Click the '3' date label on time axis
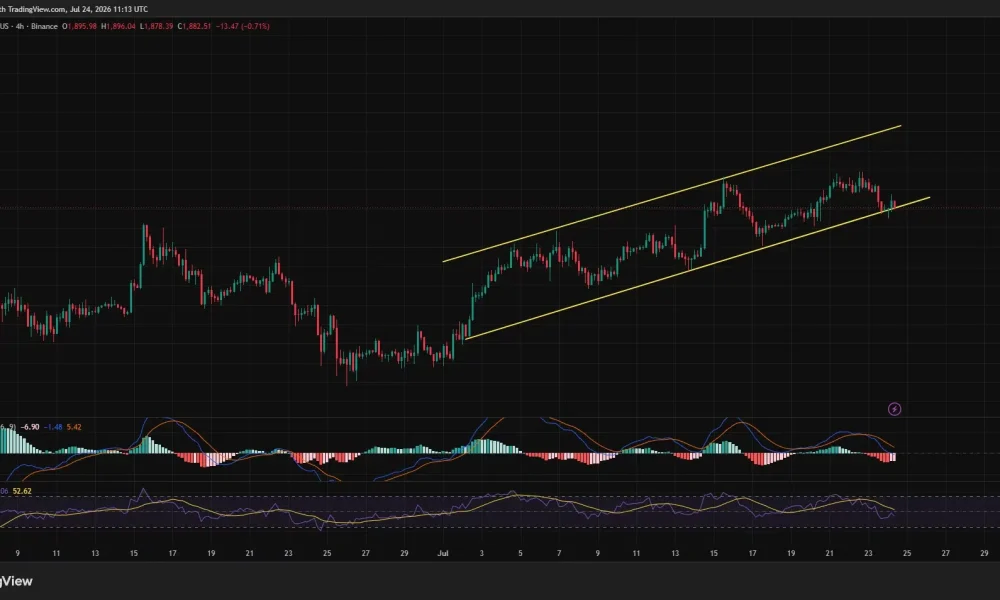The height and width of the screenshot is (600, 1000). click(482, 553)
